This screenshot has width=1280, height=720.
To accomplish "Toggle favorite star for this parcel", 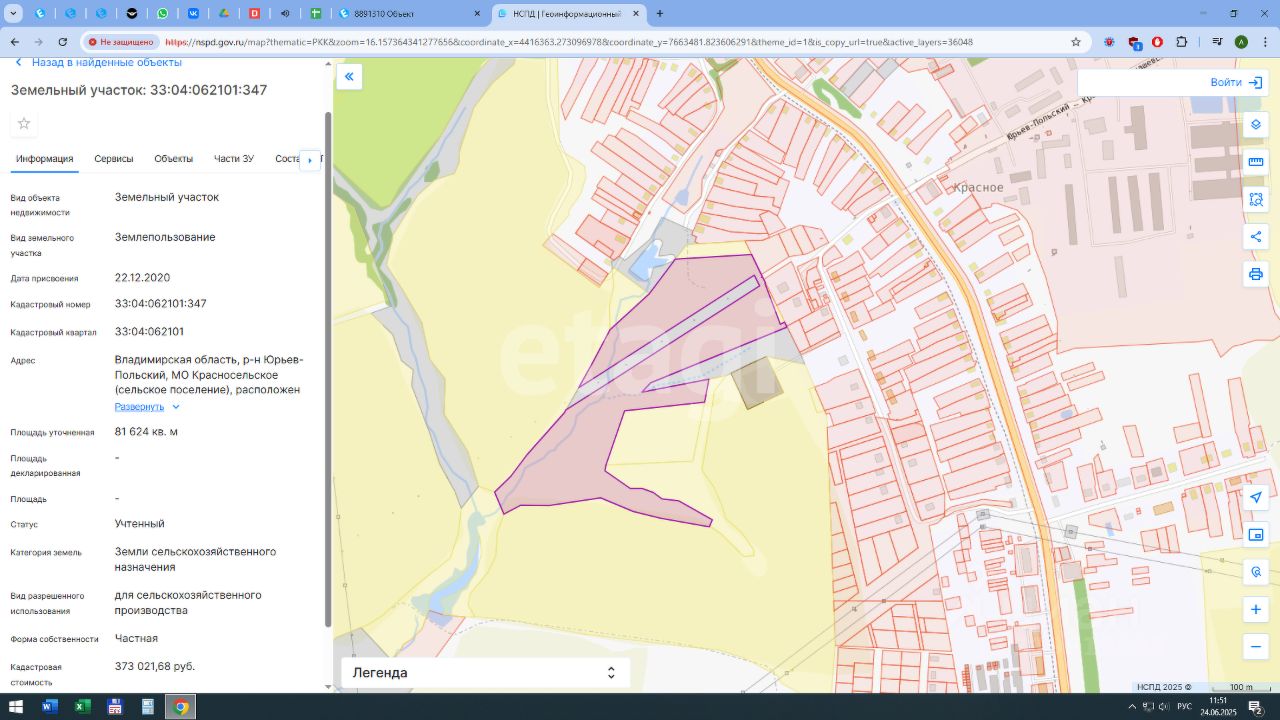I will tap(24, 123).
